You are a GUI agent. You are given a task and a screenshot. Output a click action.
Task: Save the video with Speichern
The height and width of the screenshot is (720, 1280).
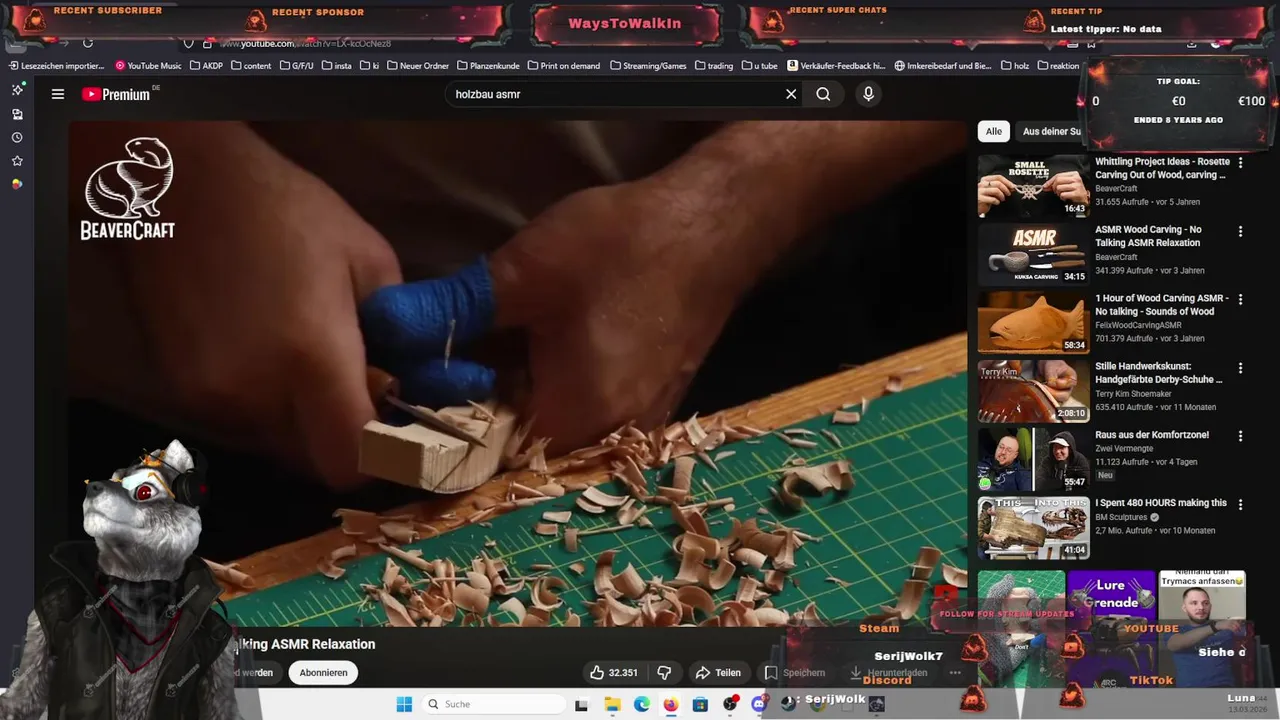(795, 673)
